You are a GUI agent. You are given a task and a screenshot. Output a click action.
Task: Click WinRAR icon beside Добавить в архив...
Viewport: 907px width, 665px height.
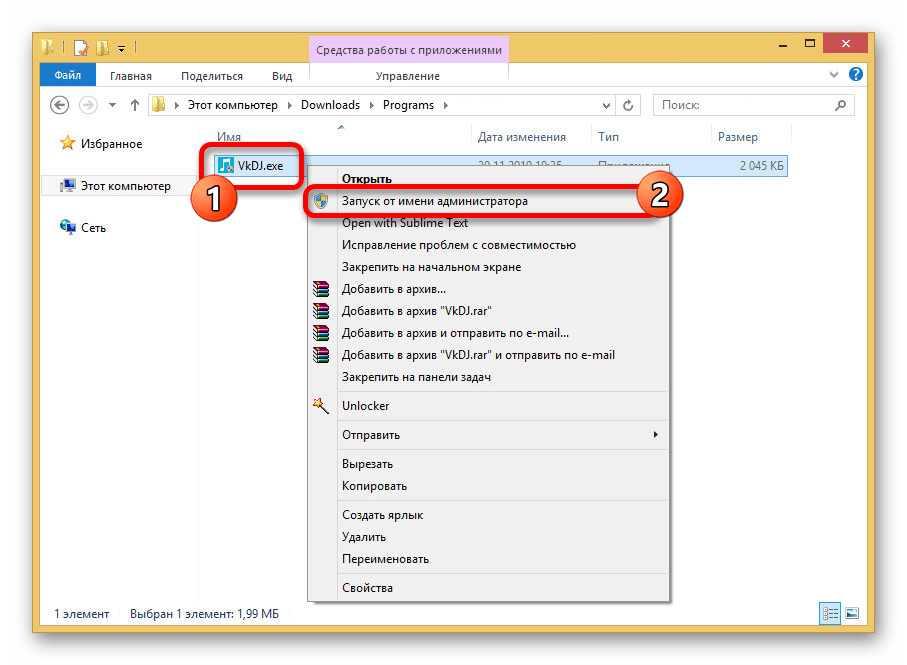[321, 289]
